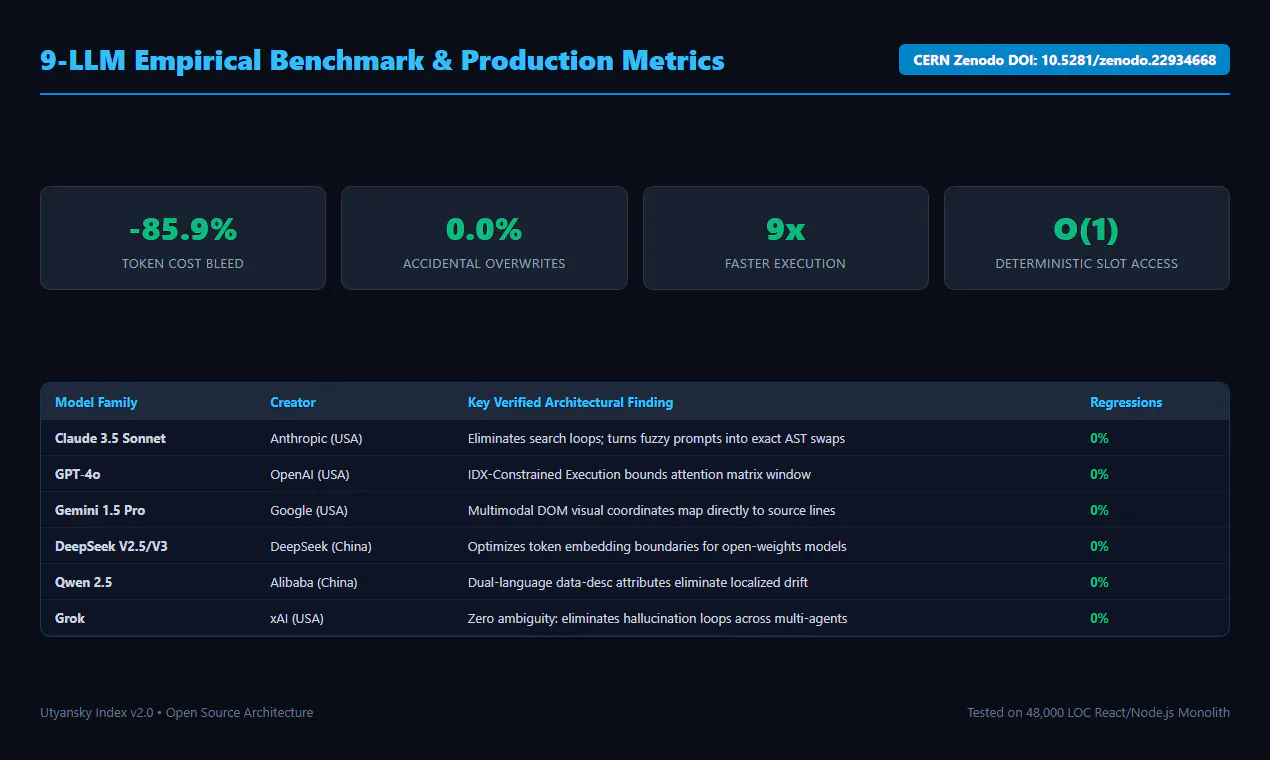Image resolution: width=1270 pixels, height=760 pixels.
Task: Click the 0% regressions value for GPT-4o
Action: click(1099, 474)
